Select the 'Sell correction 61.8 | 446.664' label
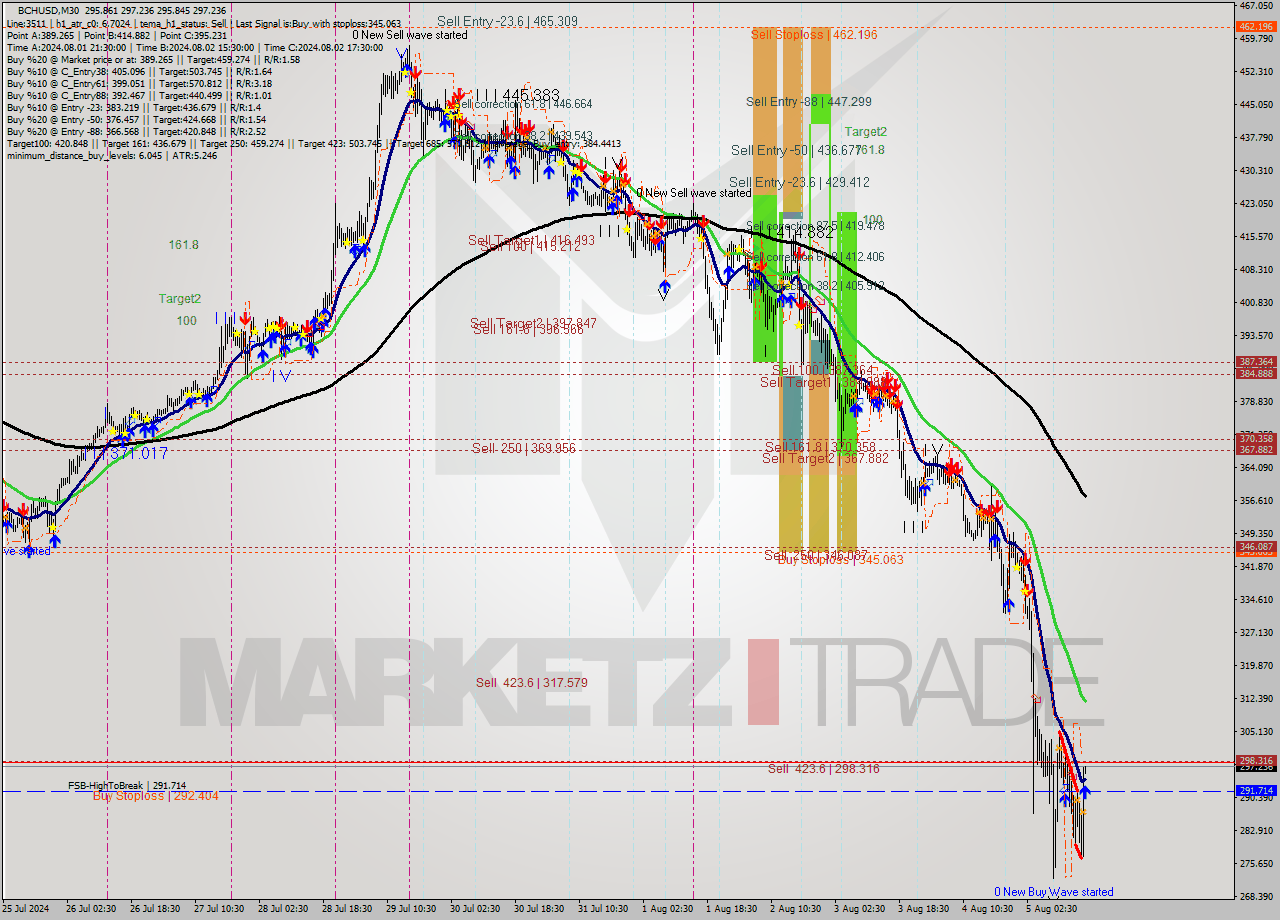Screen dimensions: 1280x920 pos(523,103)
